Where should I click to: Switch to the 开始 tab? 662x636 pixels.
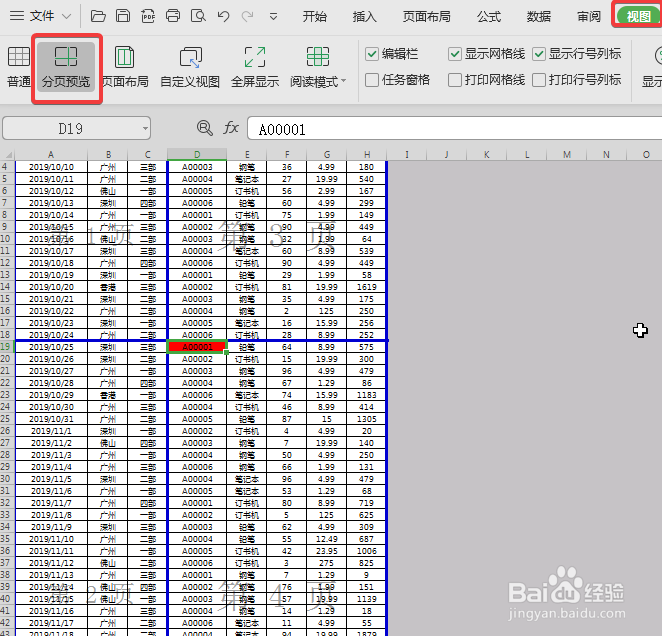315,16
